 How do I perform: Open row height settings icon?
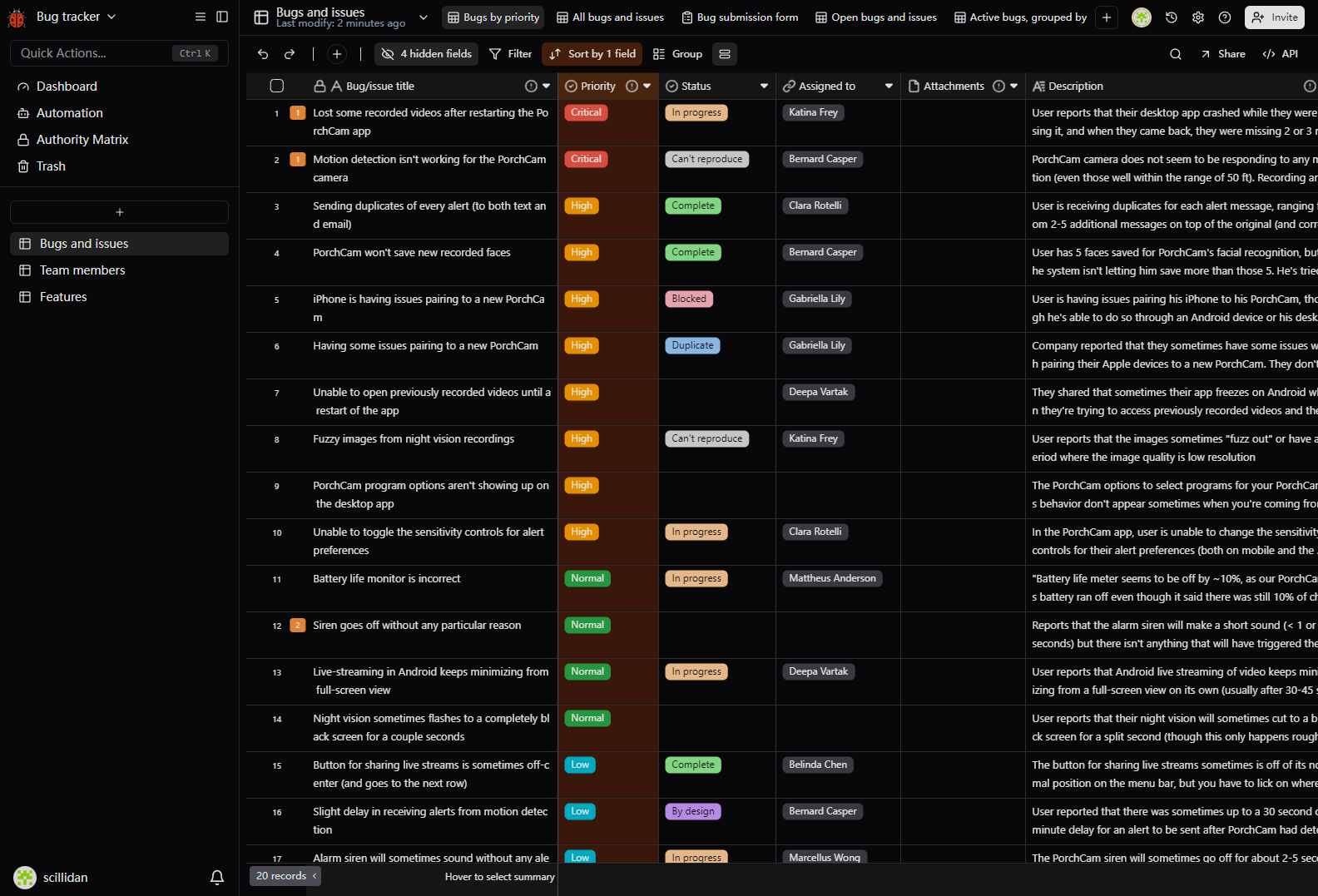pyautogui.click(x=725, y=54)
